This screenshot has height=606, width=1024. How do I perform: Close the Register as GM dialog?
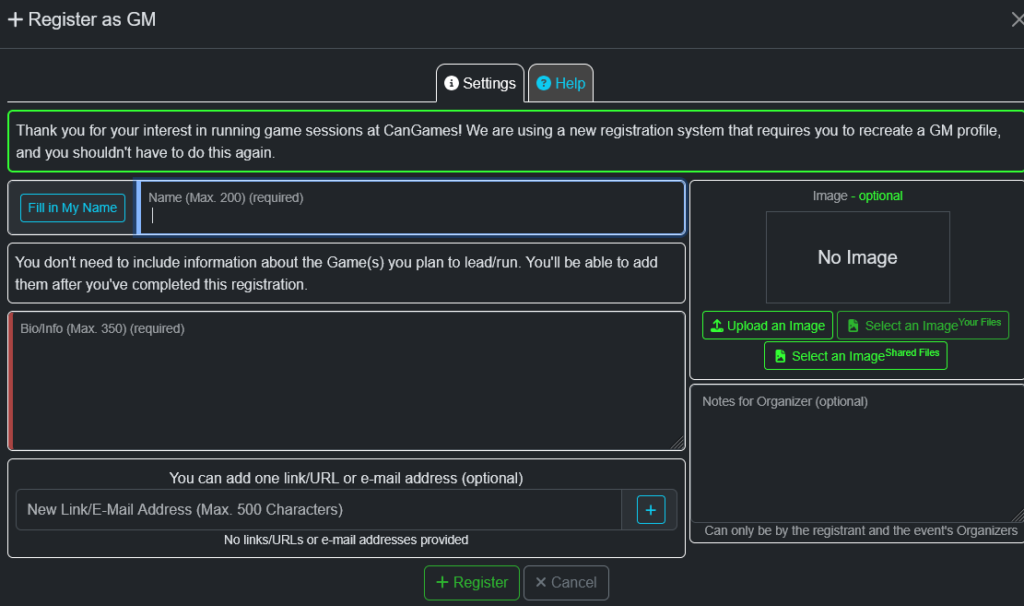[x=1017, y=19]
